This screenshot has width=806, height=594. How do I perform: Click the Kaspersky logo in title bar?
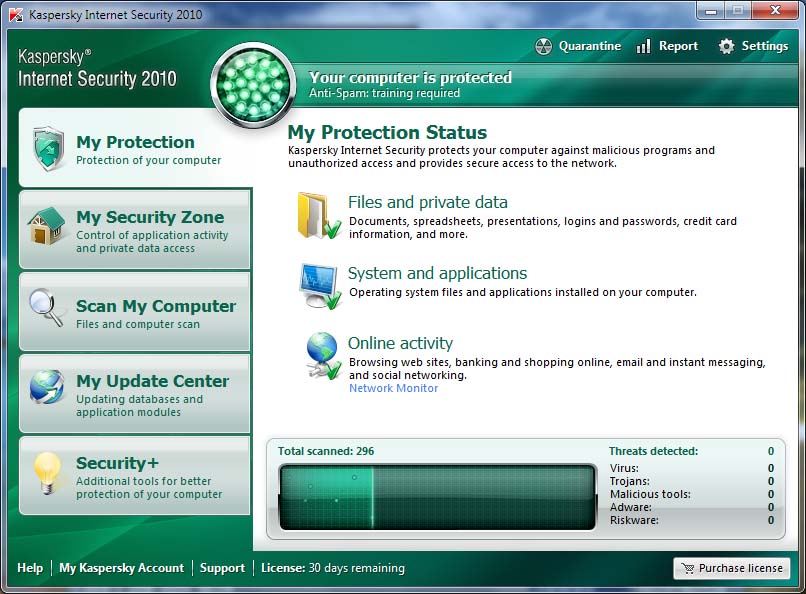[16, 15]
